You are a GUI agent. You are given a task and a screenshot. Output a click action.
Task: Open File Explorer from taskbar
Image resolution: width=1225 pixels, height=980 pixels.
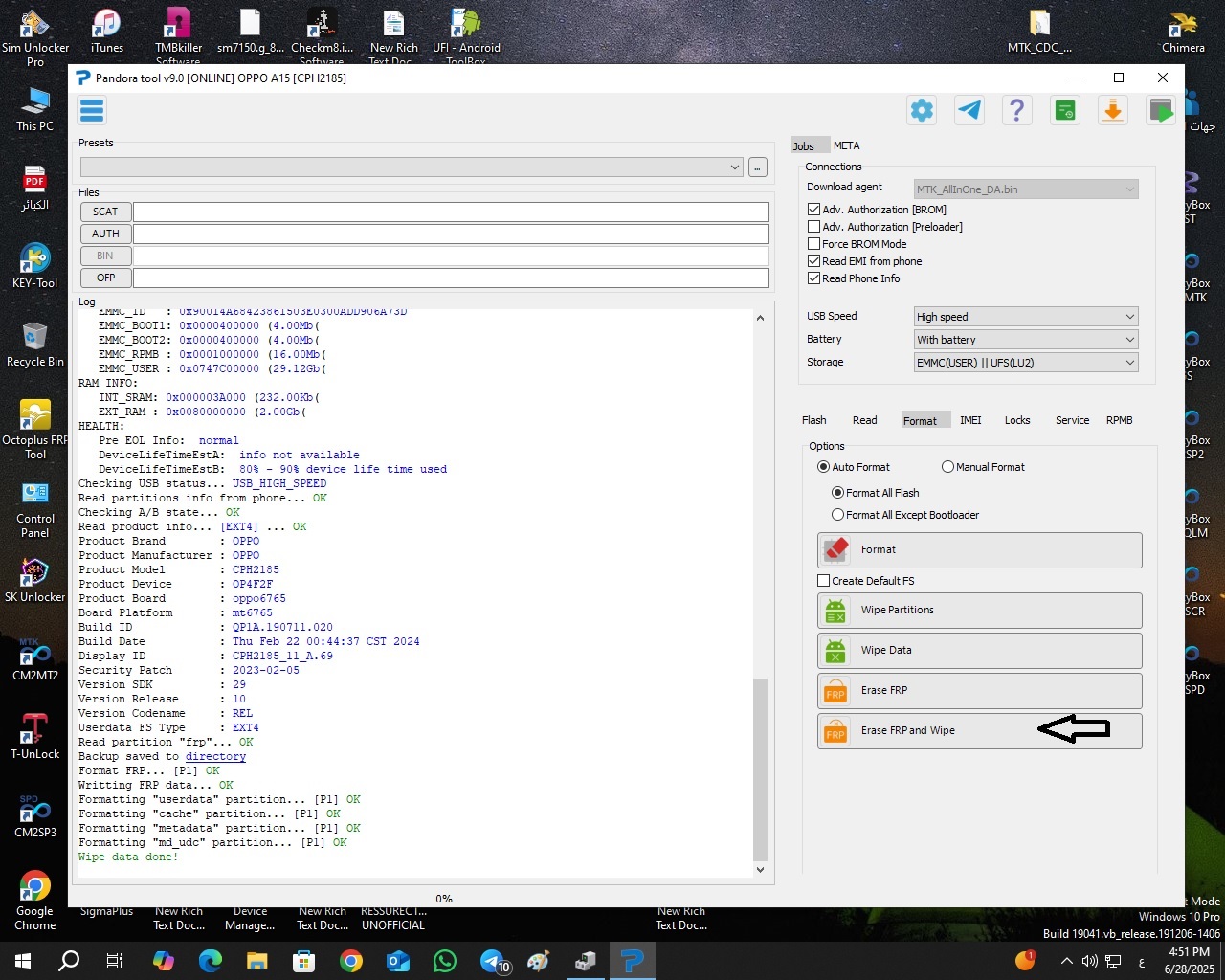(x=257, y=961)
